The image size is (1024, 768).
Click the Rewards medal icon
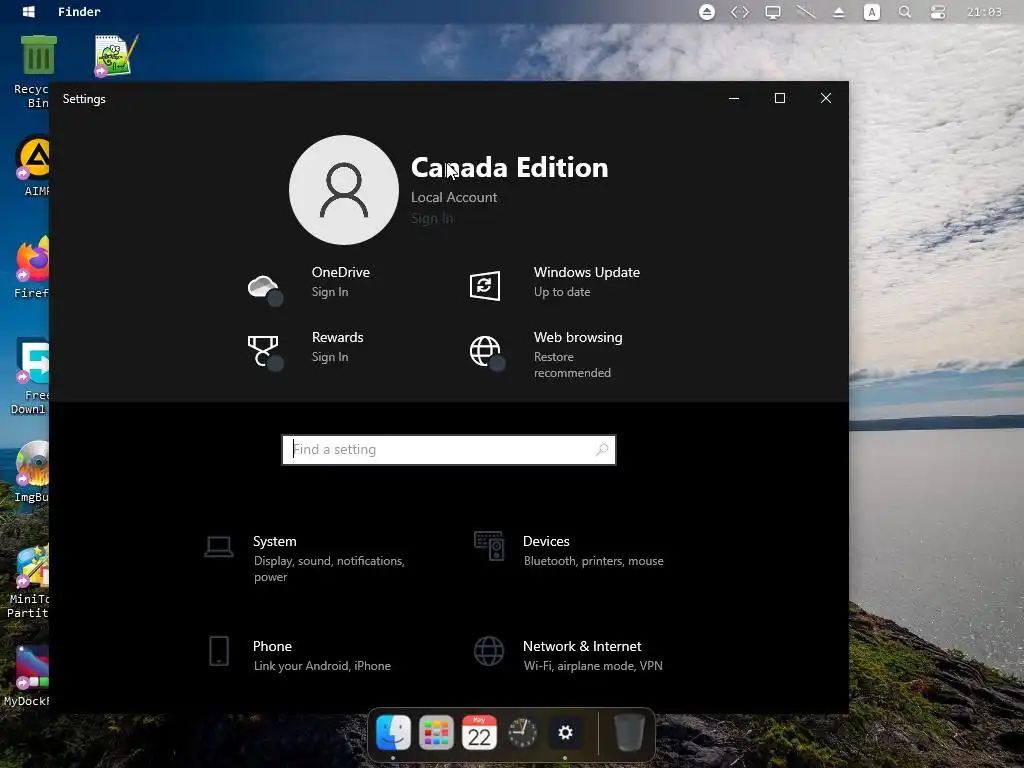tap(264, 351)
